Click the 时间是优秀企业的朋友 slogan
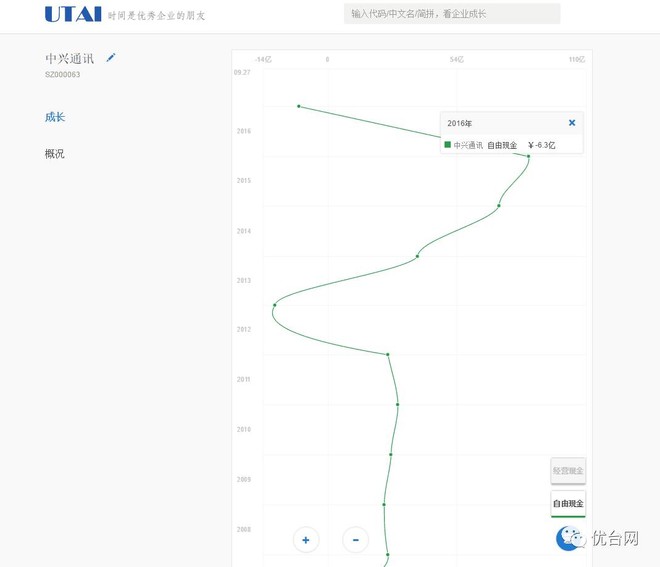The height and width of the screenshot is (567, 660). coord(156,16)
